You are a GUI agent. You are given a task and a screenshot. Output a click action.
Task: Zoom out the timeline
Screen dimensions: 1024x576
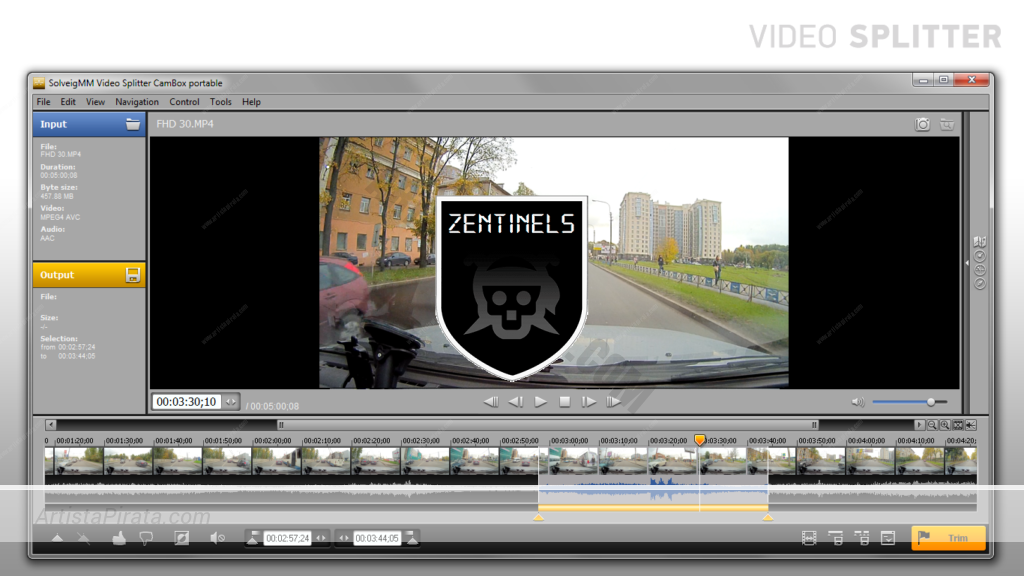tap(933, 425)
